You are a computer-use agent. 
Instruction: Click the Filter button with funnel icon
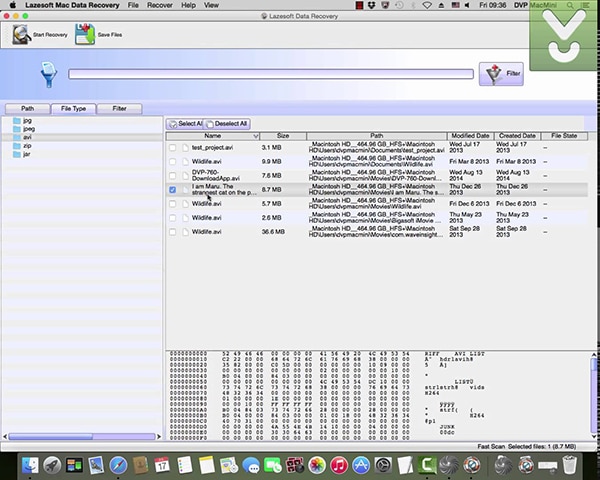pos(501,74)
